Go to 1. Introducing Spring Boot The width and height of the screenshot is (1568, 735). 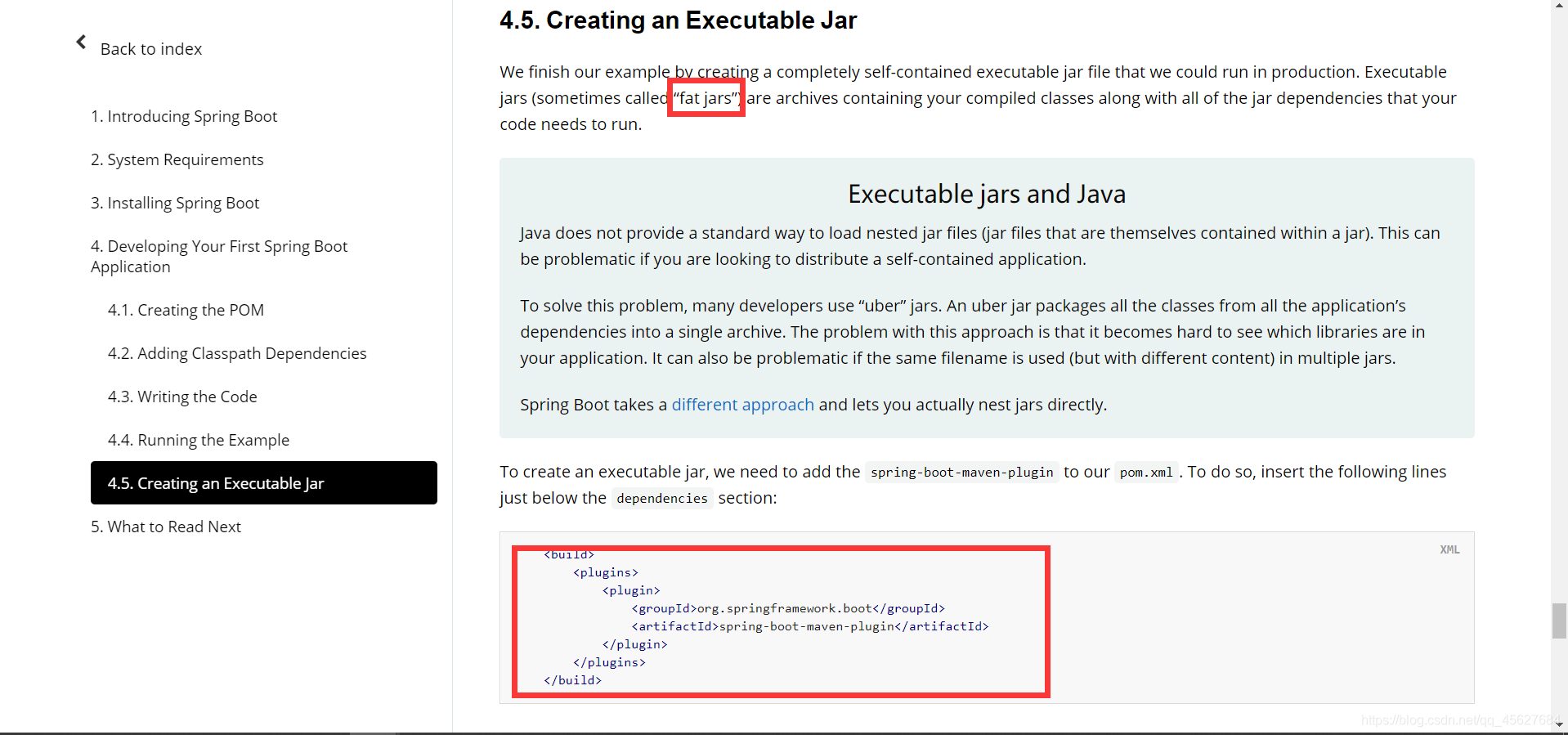tap(184, 116)
